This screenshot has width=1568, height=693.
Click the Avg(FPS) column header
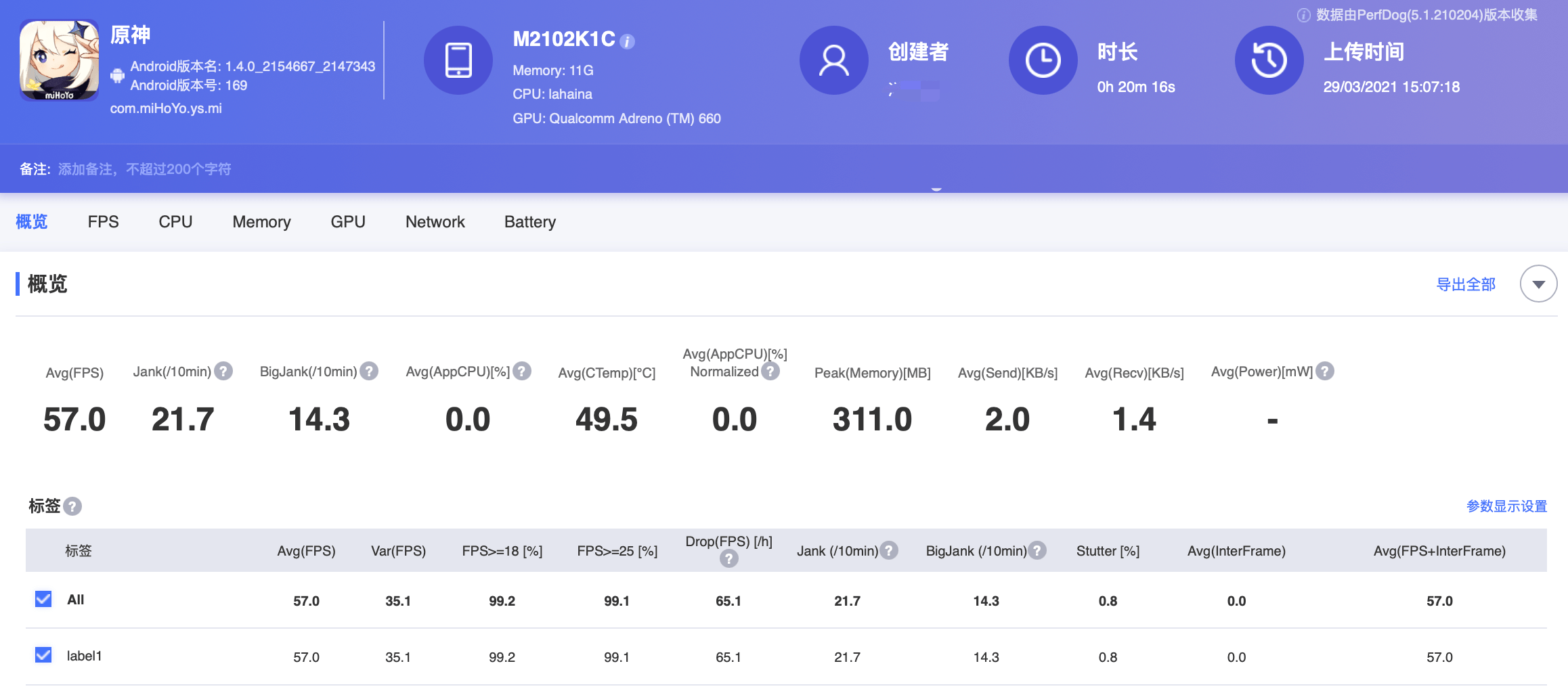[x=306, y=551]
